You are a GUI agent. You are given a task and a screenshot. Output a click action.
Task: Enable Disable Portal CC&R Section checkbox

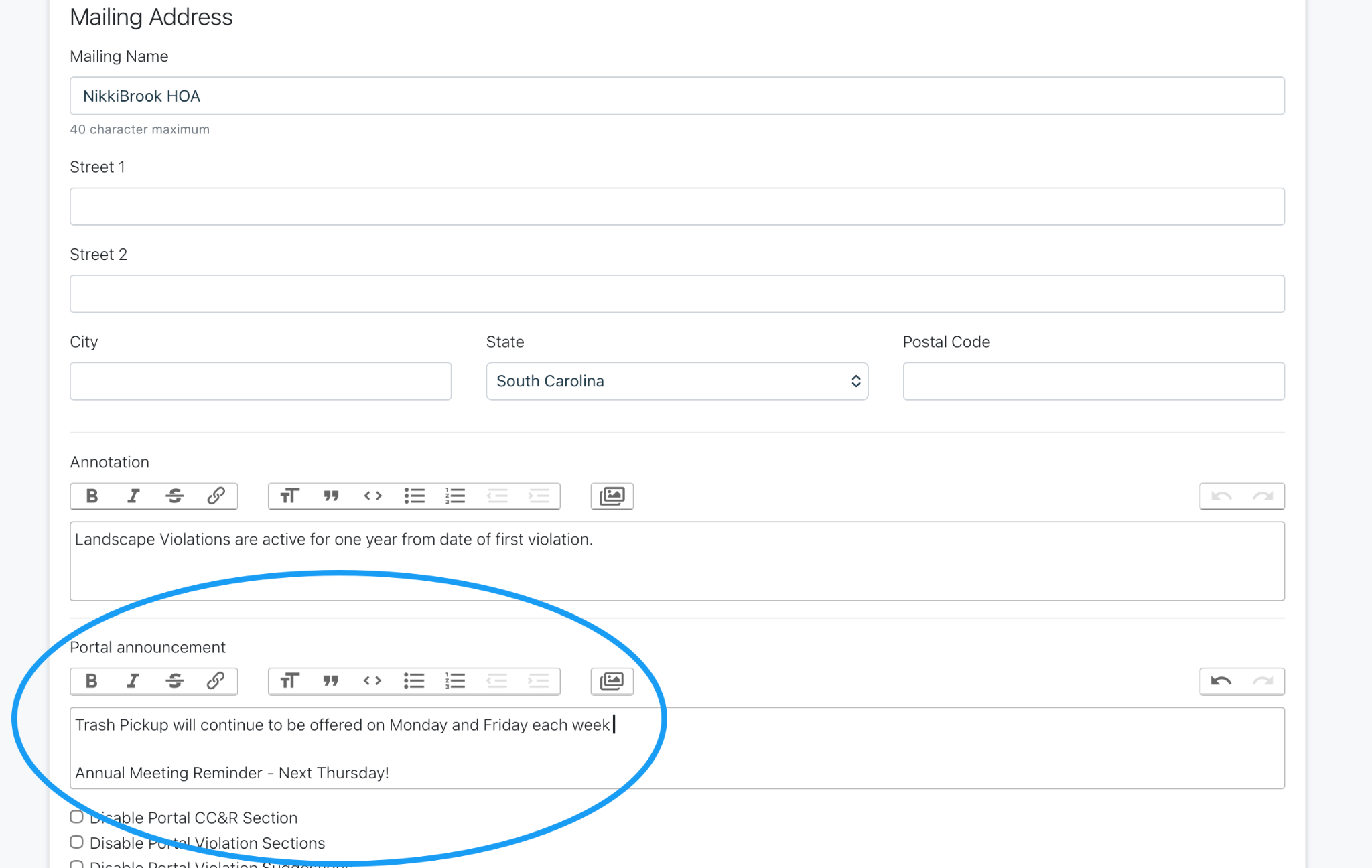(x=77, y=817)
